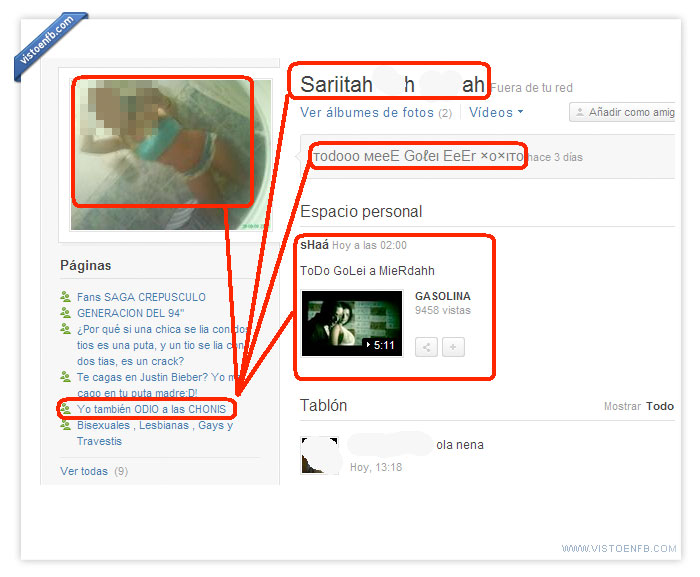
Task: Open the GASOLINA video title
Action: click(442, 296)
